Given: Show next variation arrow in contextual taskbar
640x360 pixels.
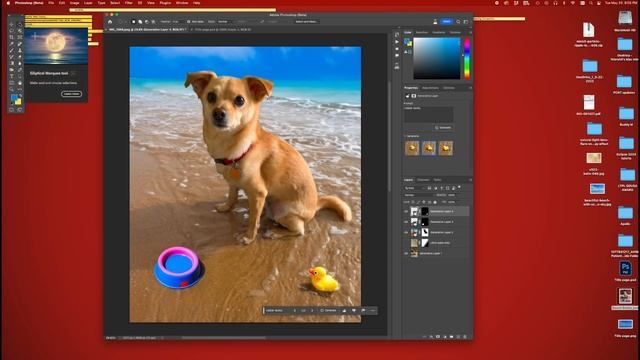Looking at the screenshot, I should [312, 311].
